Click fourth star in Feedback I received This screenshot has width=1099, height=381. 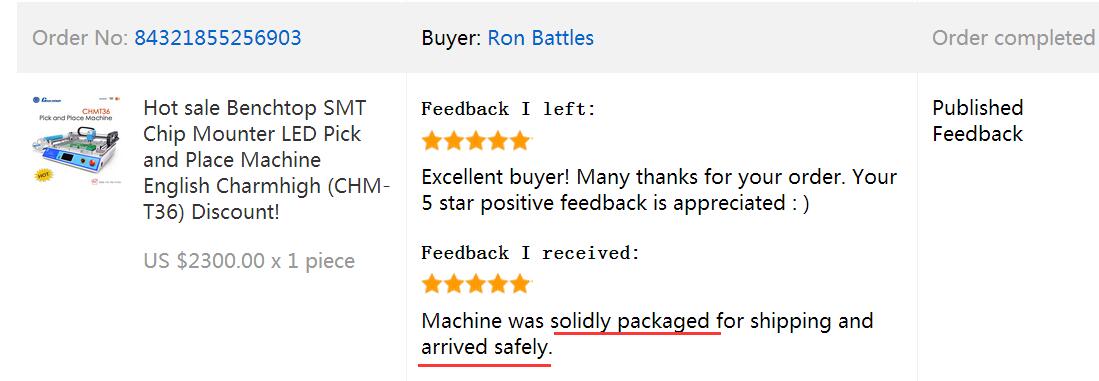coord(498,284)
